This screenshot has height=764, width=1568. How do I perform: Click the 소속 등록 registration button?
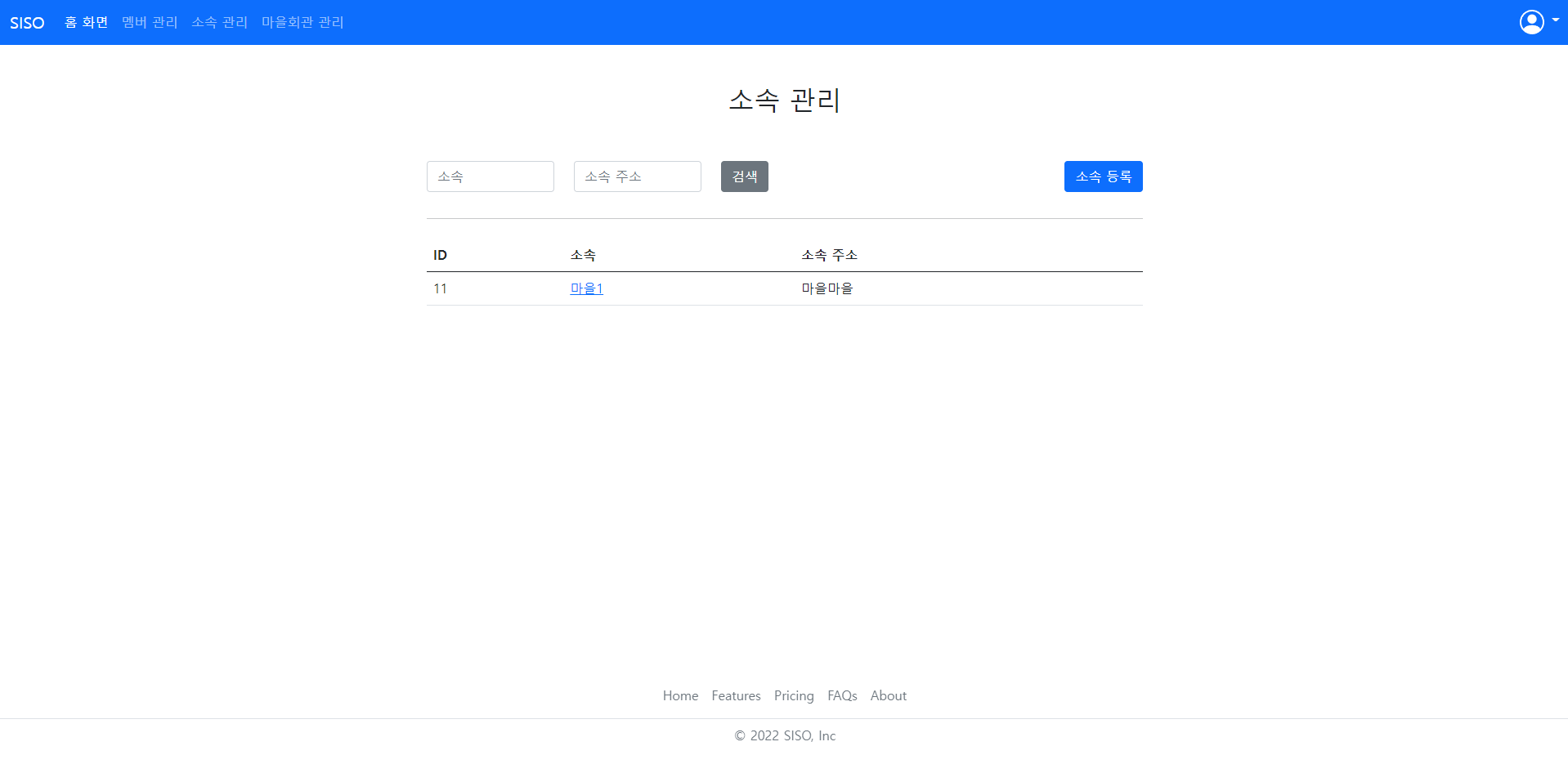click(x=1103, y=176)
